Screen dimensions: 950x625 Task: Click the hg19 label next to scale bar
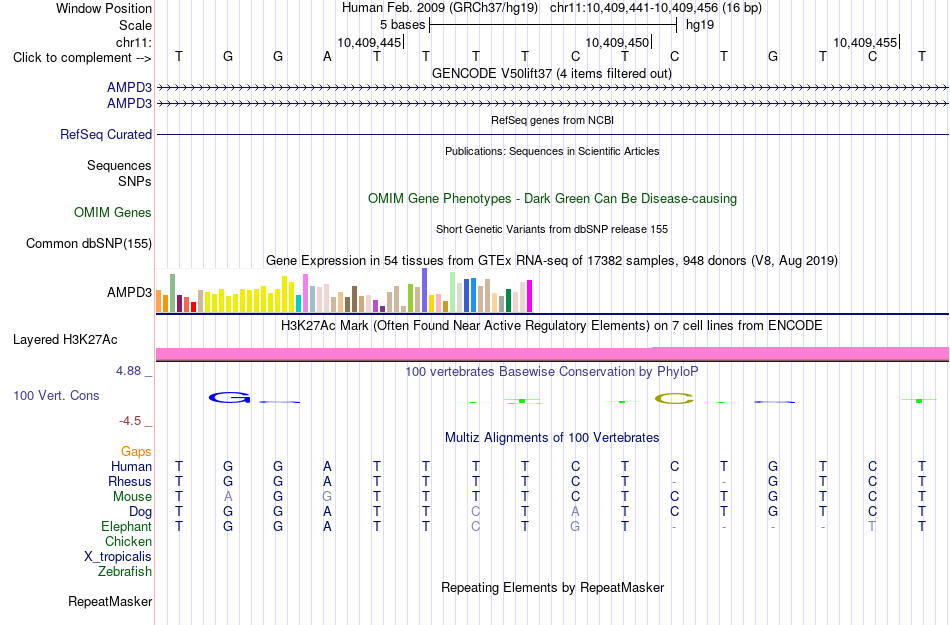coord(700,25)
